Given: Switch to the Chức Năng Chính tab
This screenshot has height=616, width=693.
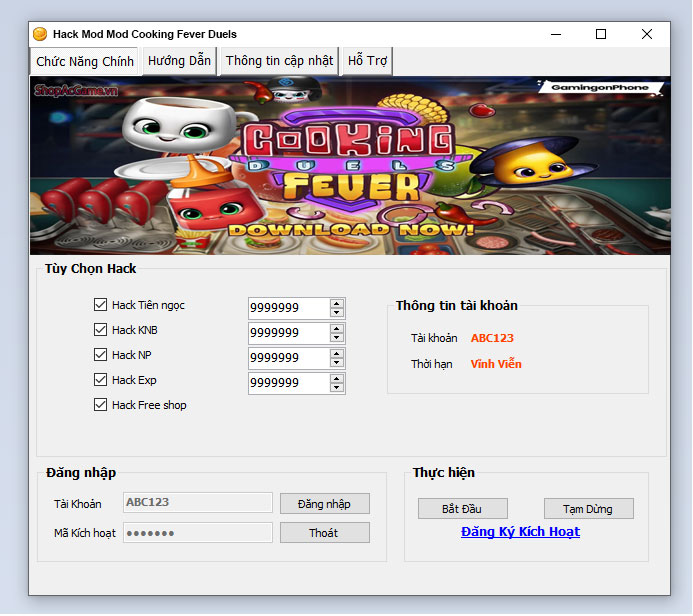Looking at the screenshot, I should (85, 61).
